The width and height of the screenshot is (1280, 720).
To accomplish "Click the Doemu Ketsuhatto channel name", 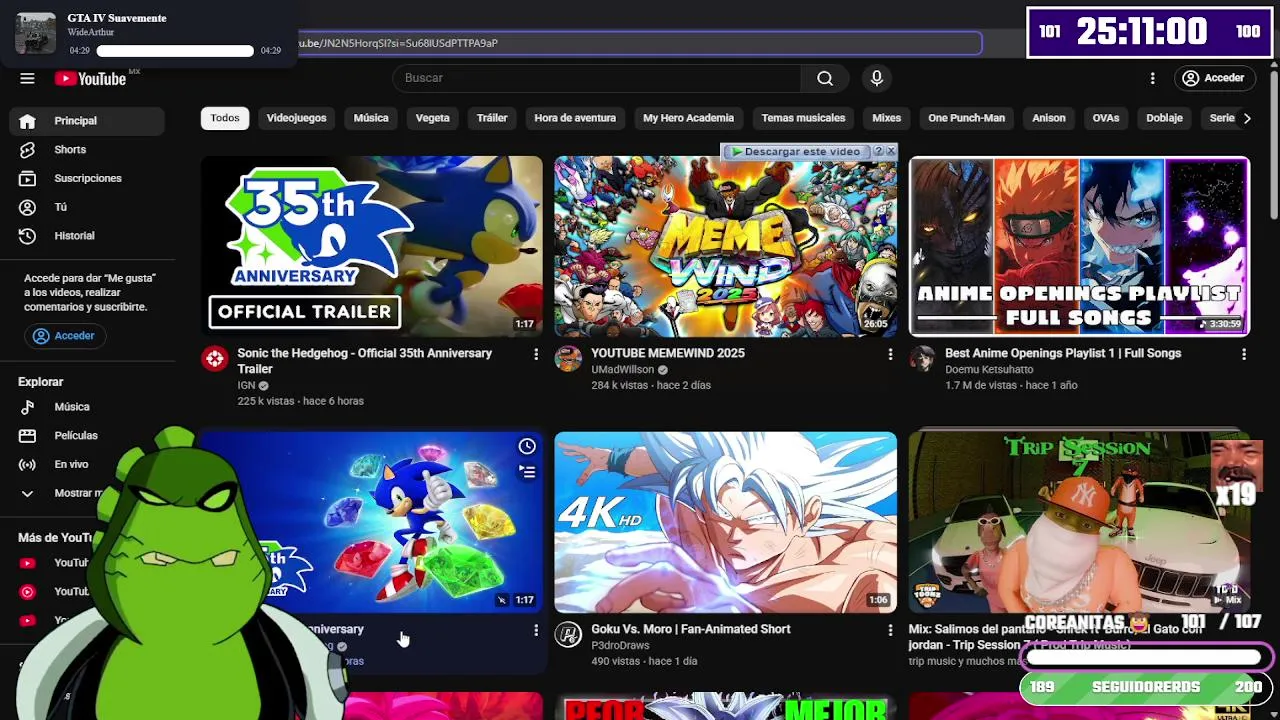I will (x=989, y=369).
